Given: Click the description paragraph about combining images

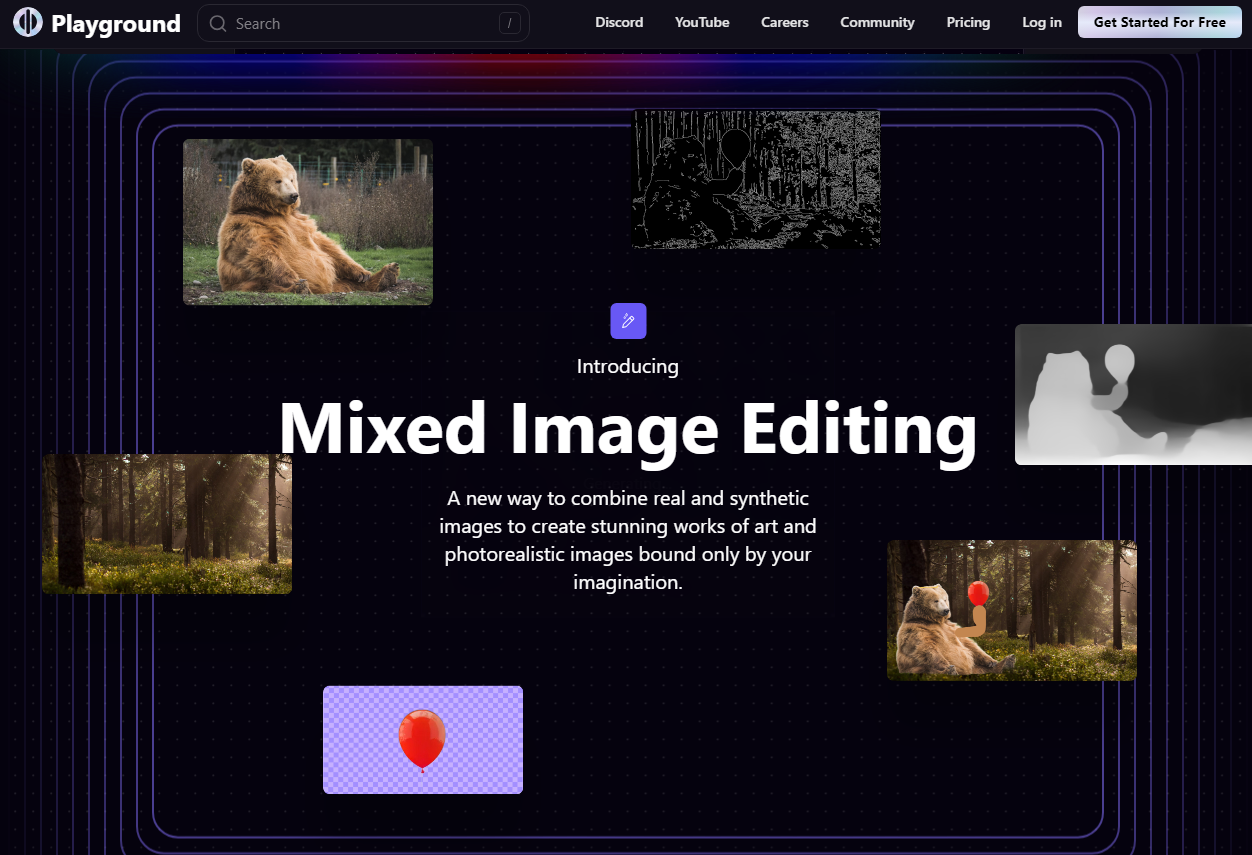Looking at the screenshot, I should [628, 539].
